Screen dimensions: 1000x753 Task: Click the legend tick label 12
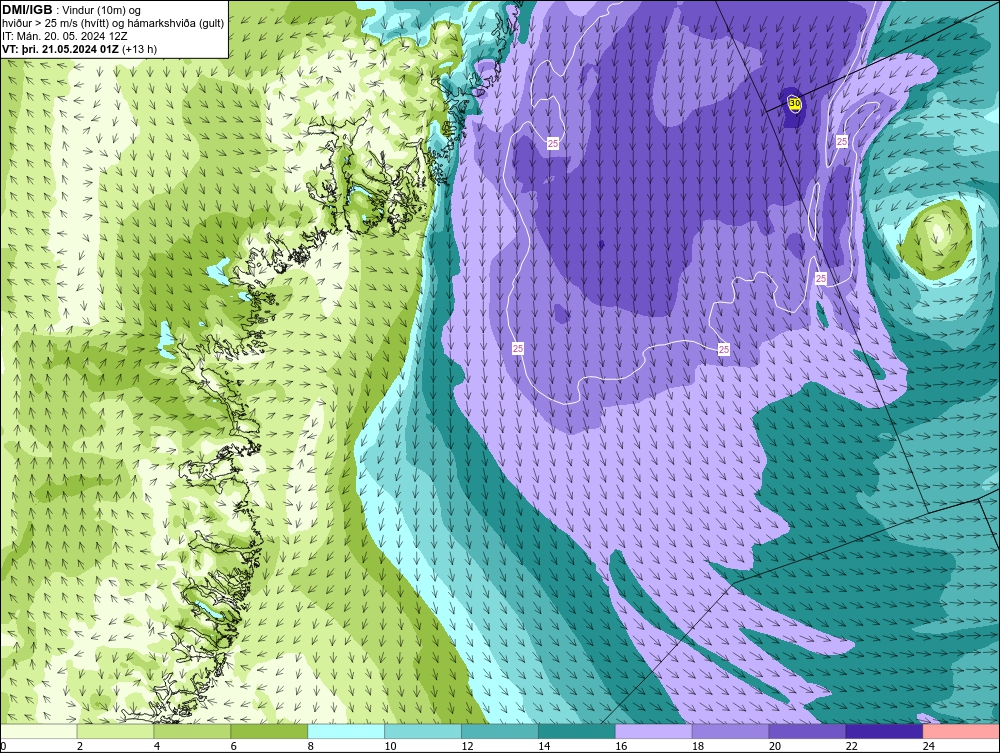point(467,746)
